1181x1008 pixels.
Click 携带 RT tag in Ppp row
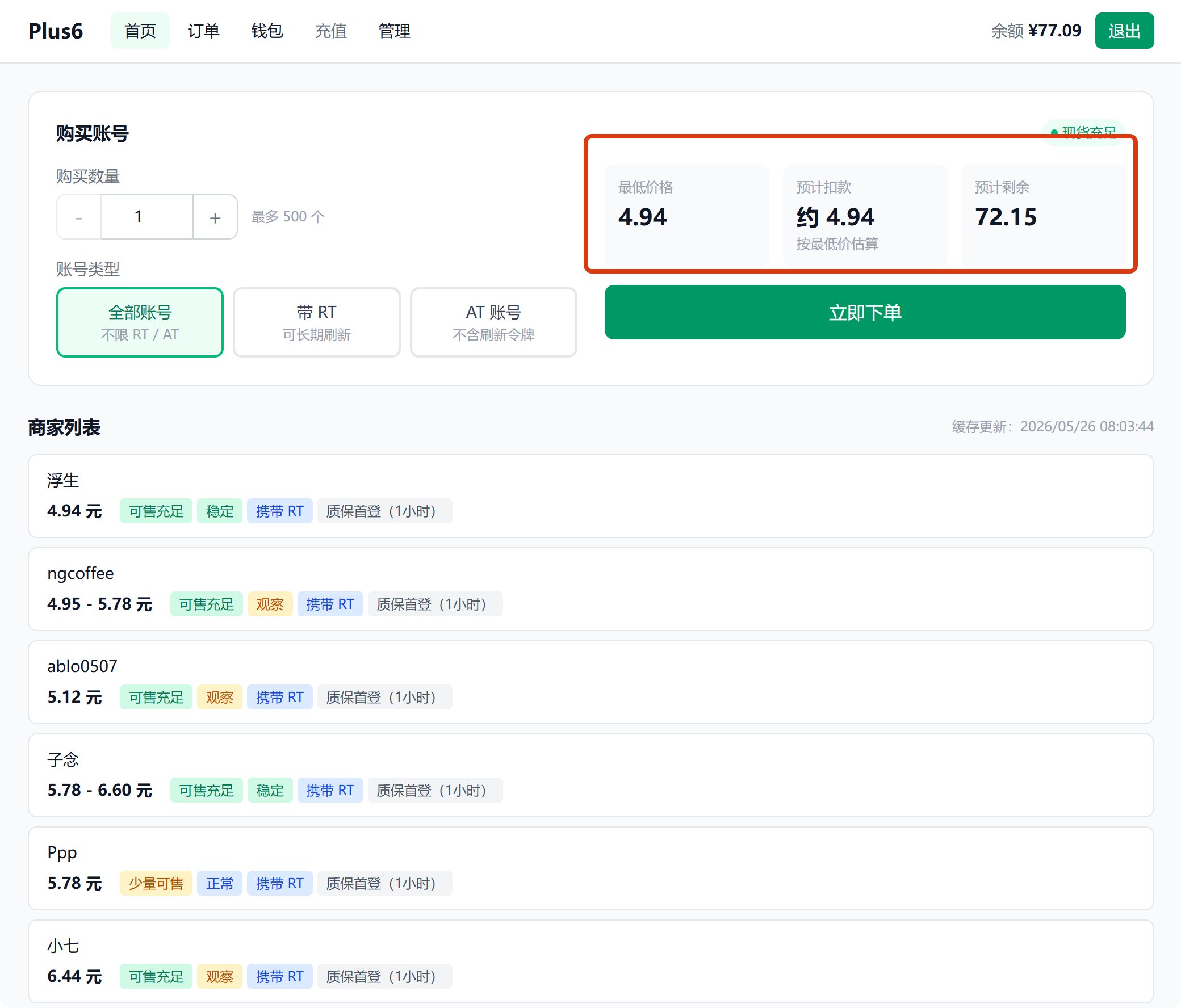[279, 884]
